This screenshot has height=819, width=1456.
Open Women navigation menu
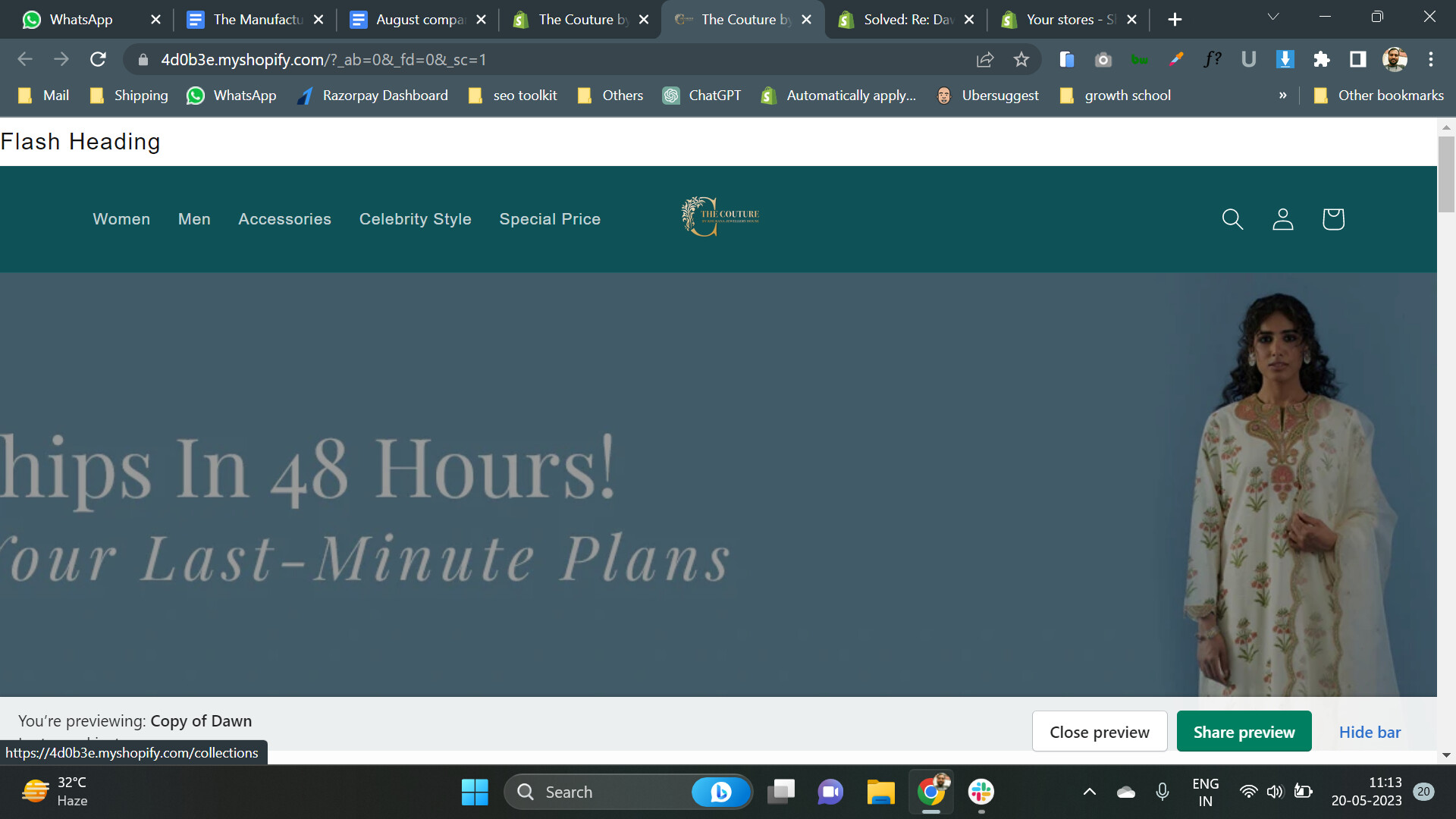tap(121, 219)
